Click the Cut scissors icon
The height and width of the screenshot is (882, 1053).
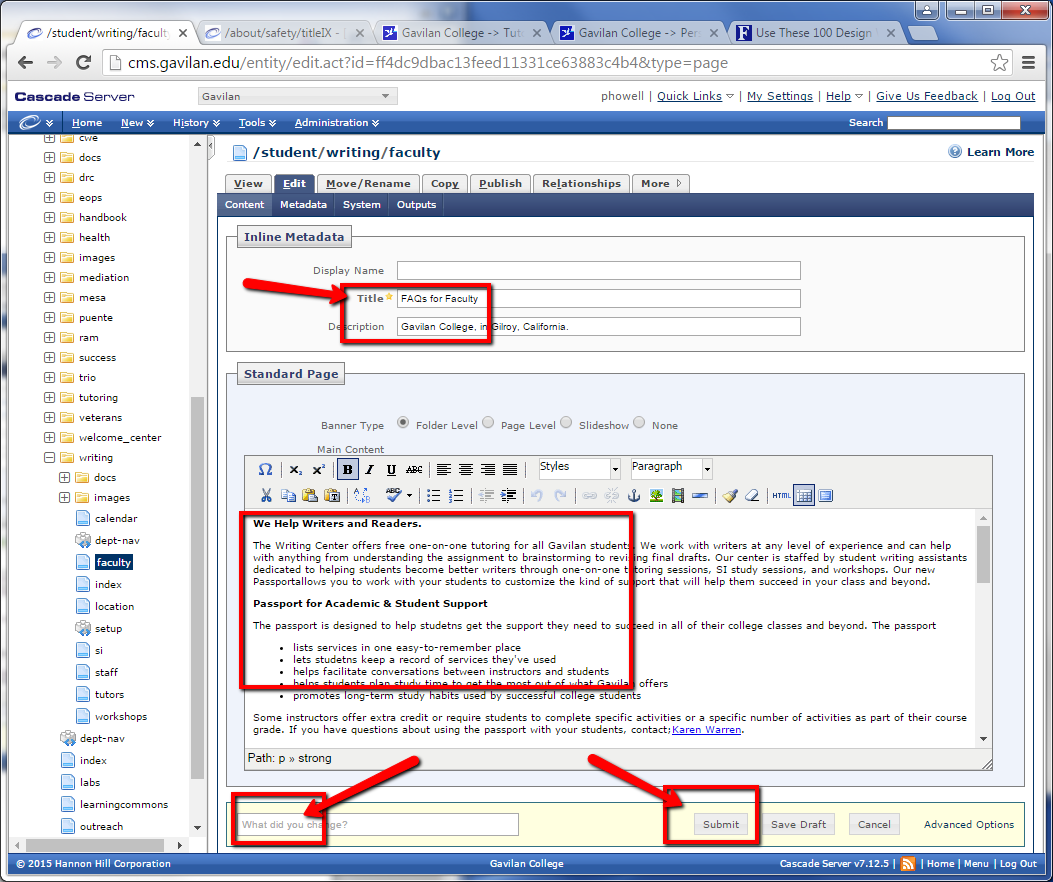click(x=266, y=496)
